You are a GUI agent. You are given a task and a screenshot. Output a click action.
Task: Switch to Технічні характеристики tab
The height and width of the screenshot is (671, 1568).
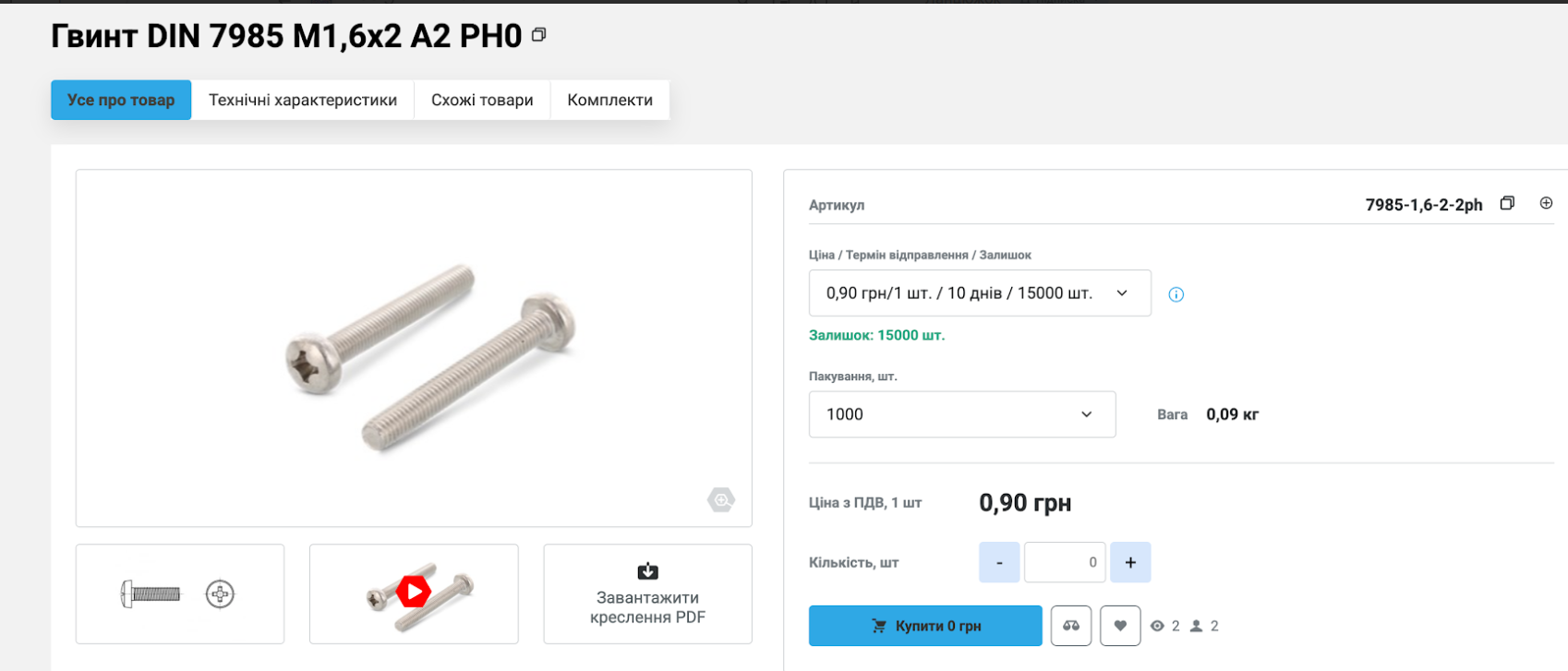[303, 100]
